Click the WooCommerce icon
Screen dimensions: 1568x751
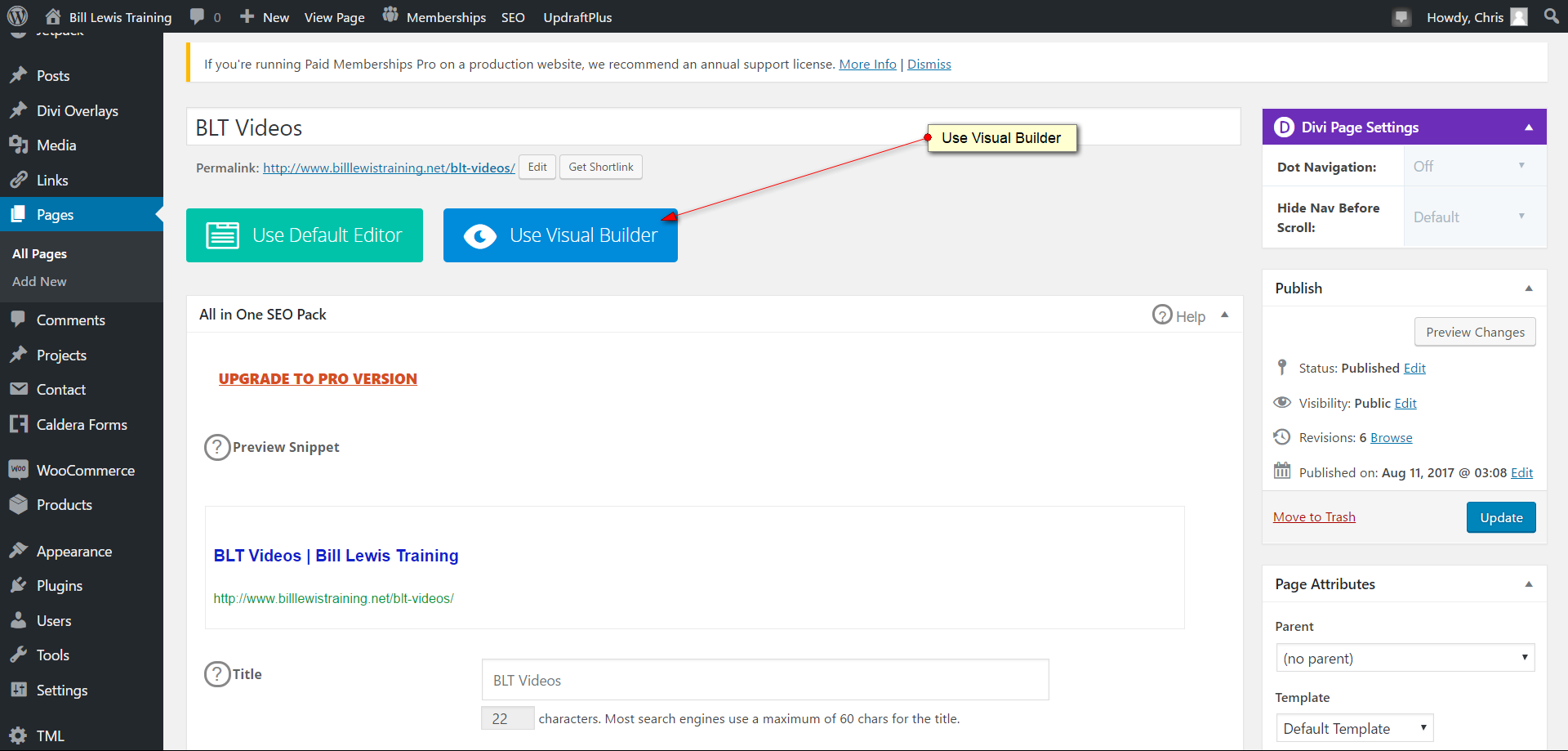point(19,469)
